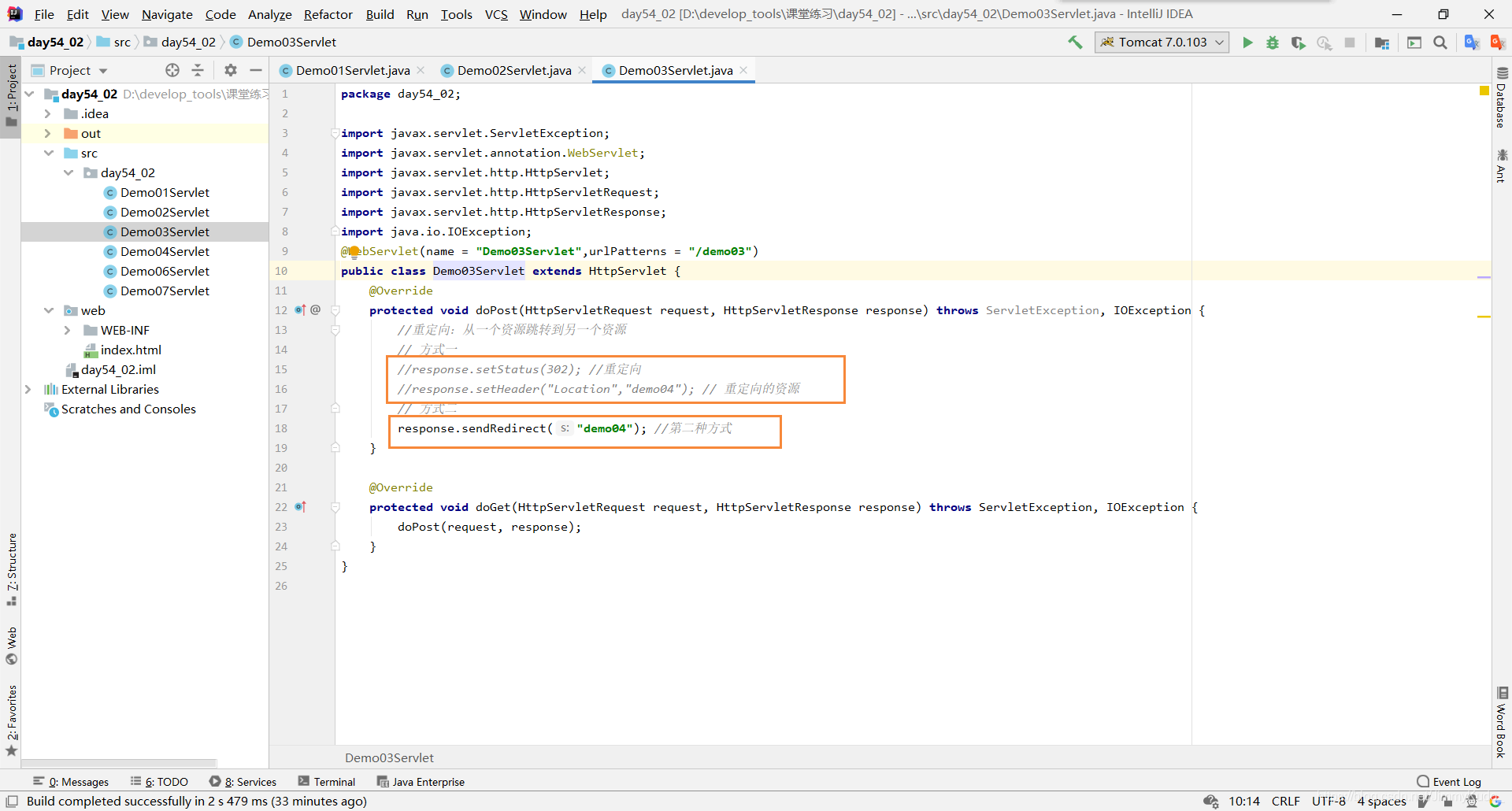The image size is (1512, 811).
Task: Select index.html in project tree
Action: click(x=122, y=350)
